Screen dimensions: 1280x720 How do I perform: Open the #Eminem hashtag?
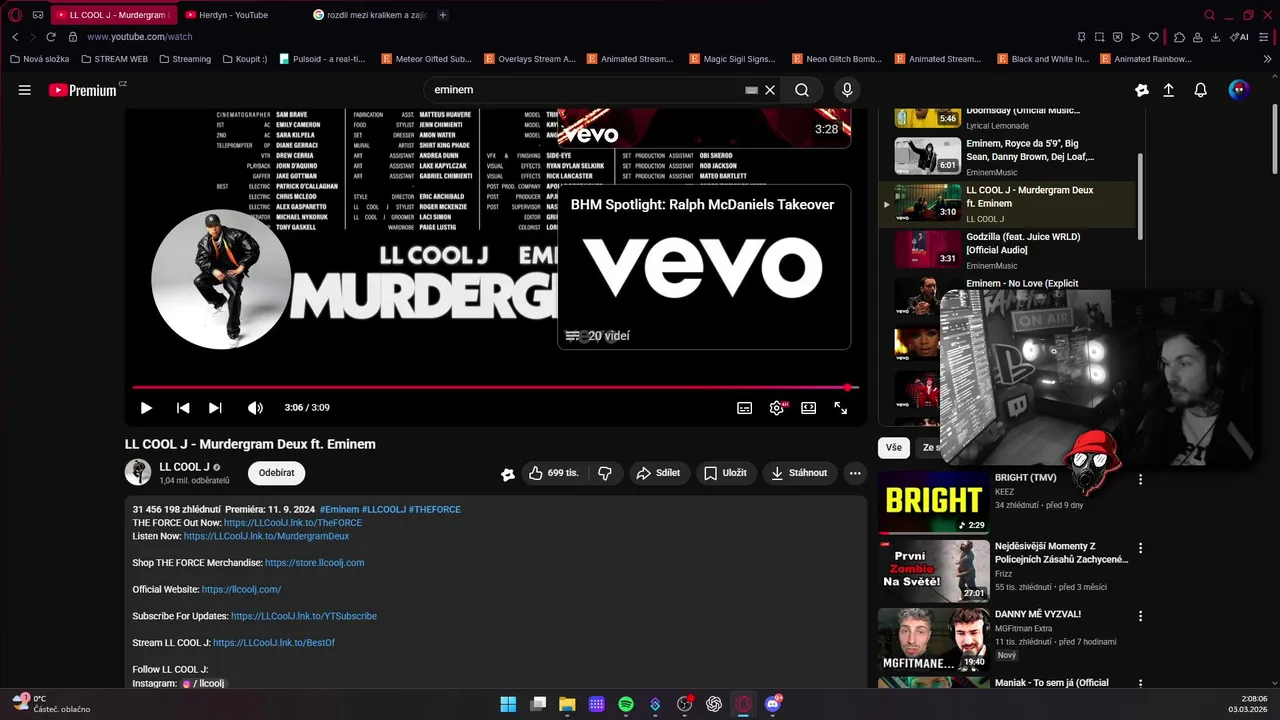pos(339,510)
